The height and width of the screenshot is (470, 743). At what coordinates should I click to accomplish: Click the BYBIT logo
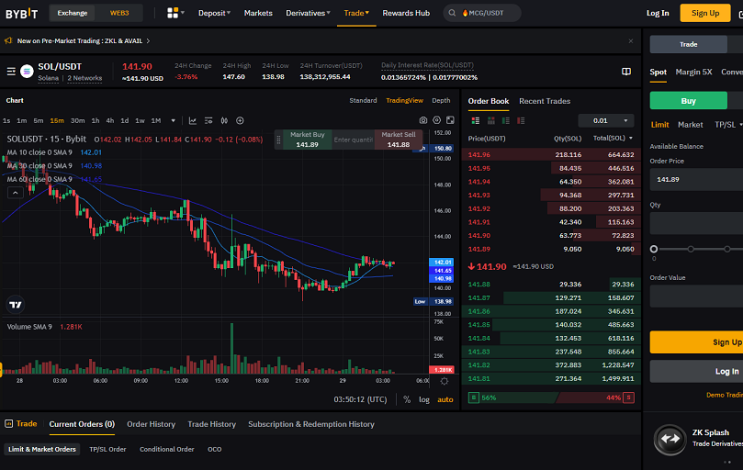(22, 13)
